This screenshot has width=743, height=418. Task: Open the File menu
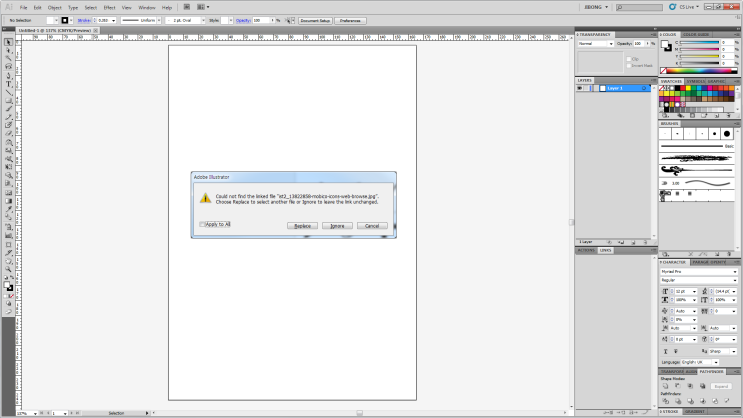pyautogui.click(x=23, y=8)
